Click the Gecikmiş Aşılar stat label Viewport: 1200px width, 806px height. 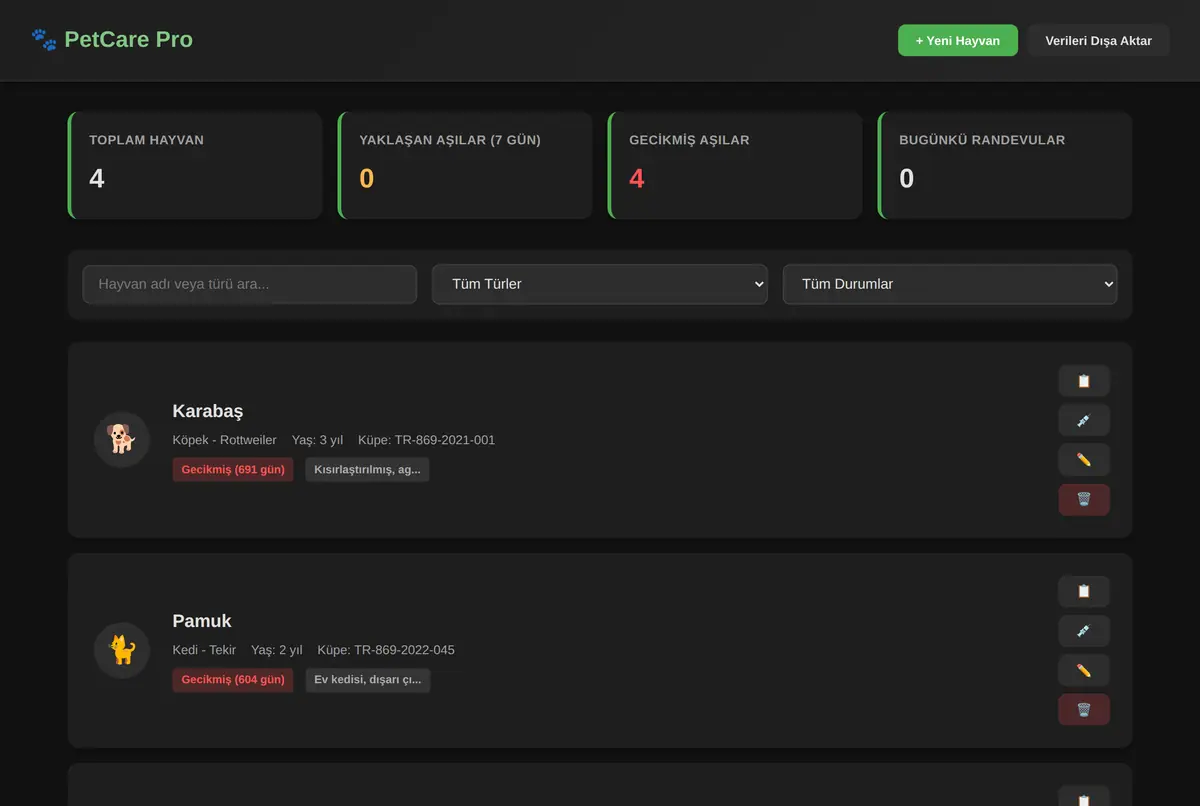point(689,140)
